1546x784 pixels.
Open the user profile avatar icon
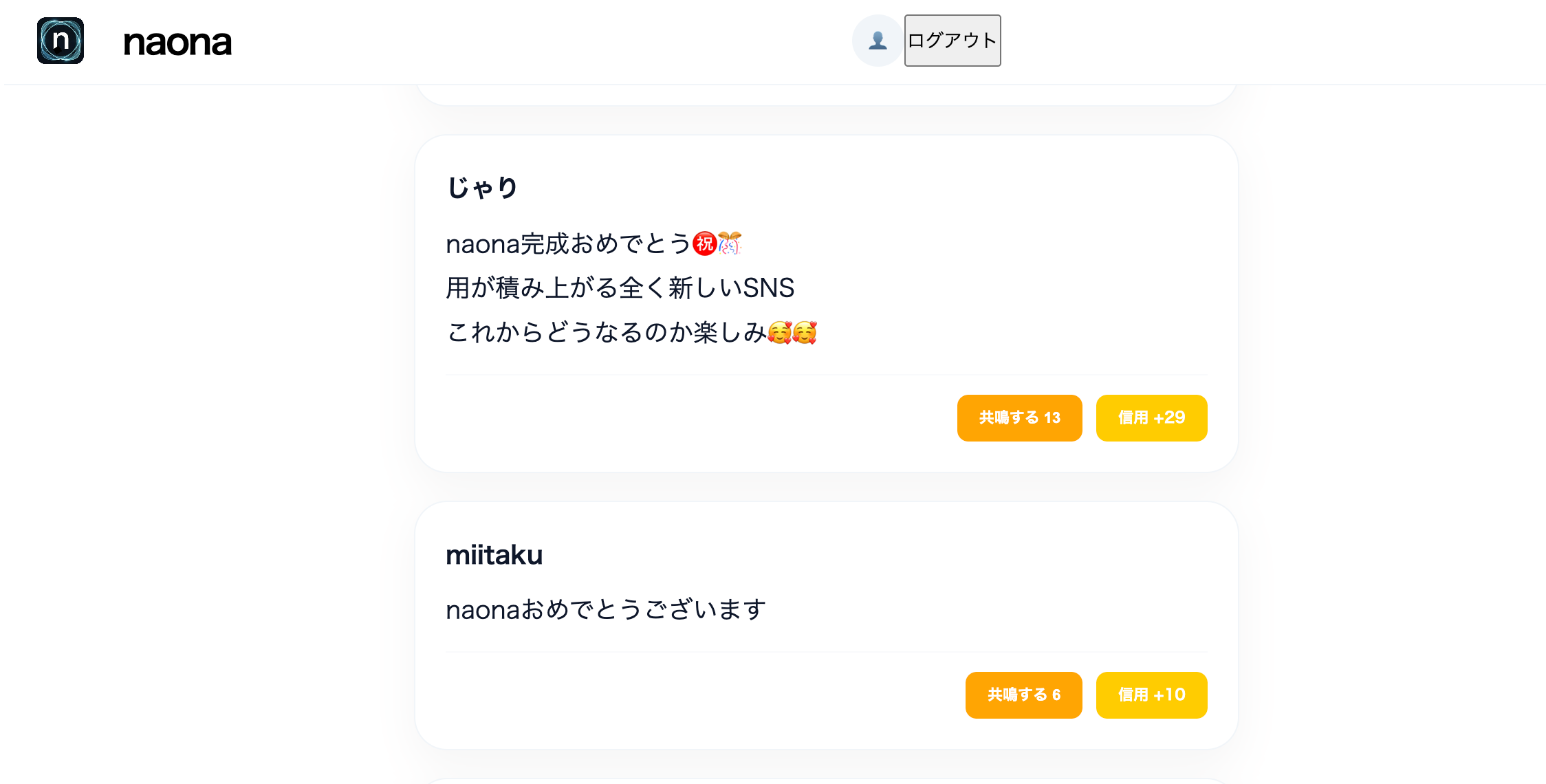[877, 41]
